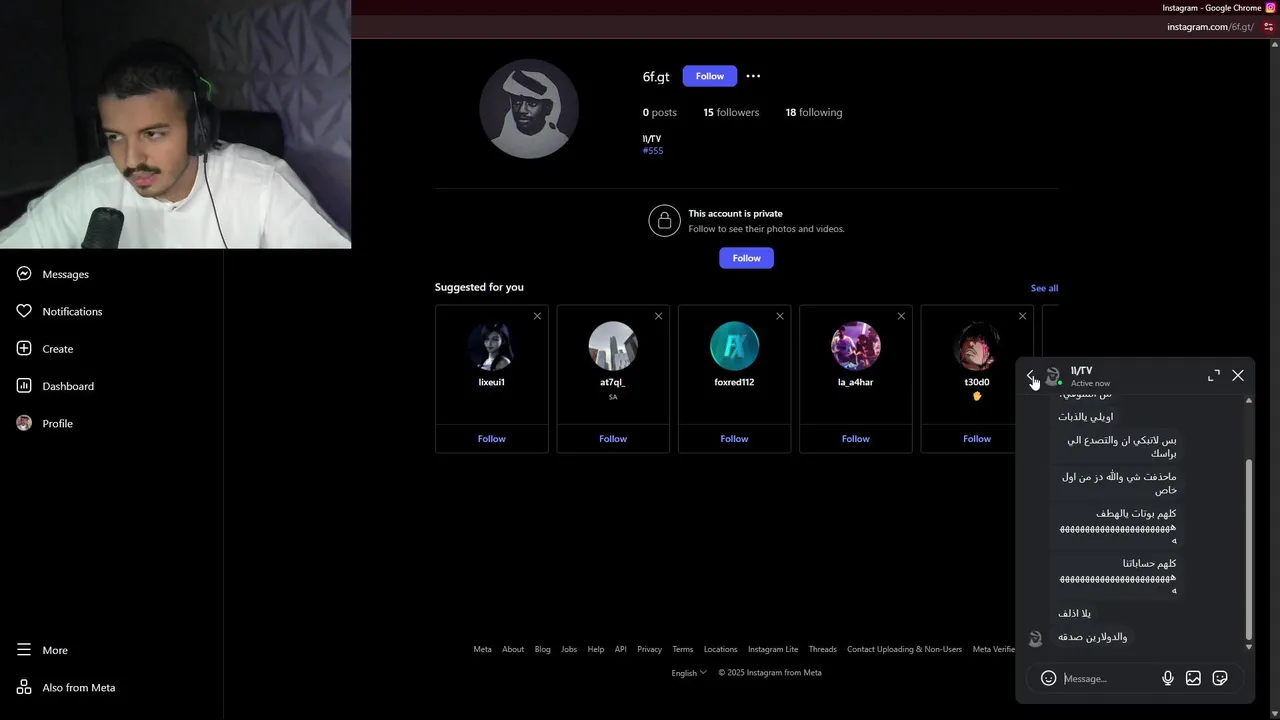Open 15 followers list

coord(731,112)
